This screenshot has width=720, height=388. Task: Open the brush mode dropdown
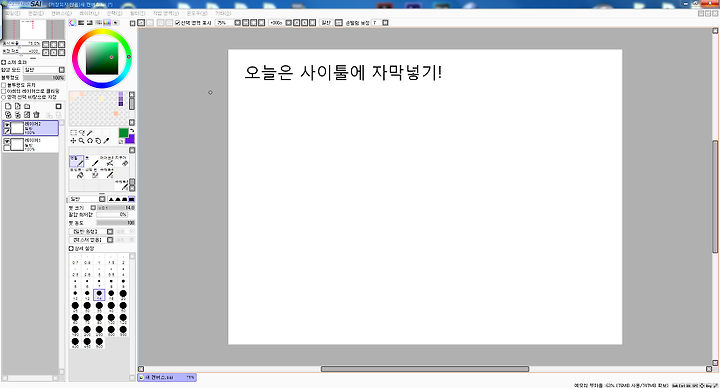click(x=87, y=199)
